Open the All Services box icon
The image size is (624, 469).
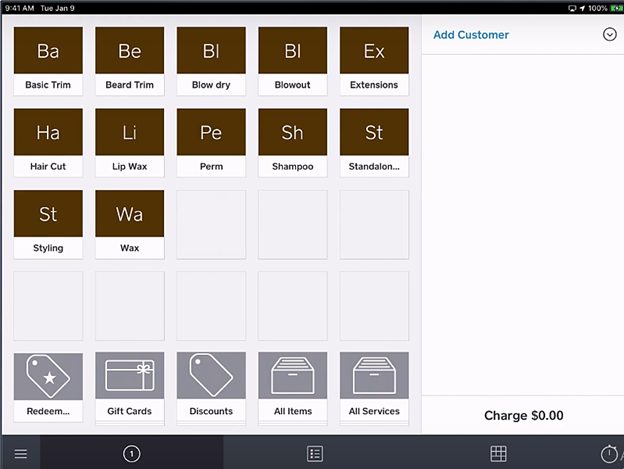point(374,376)
